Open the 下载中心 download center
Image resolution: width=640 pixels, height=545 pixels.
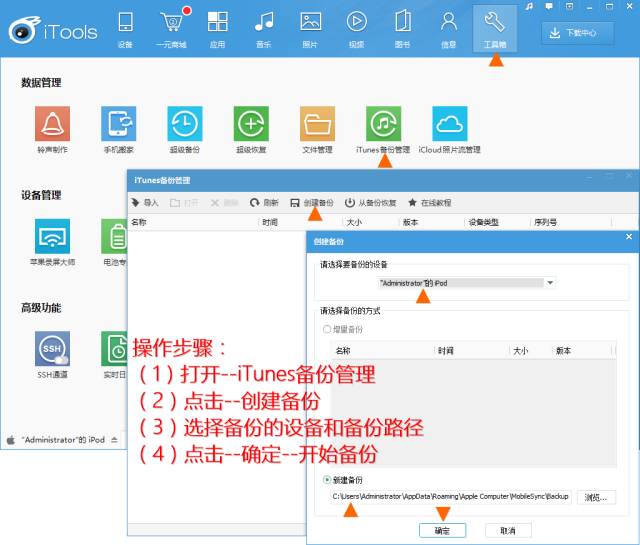[578, 33]
